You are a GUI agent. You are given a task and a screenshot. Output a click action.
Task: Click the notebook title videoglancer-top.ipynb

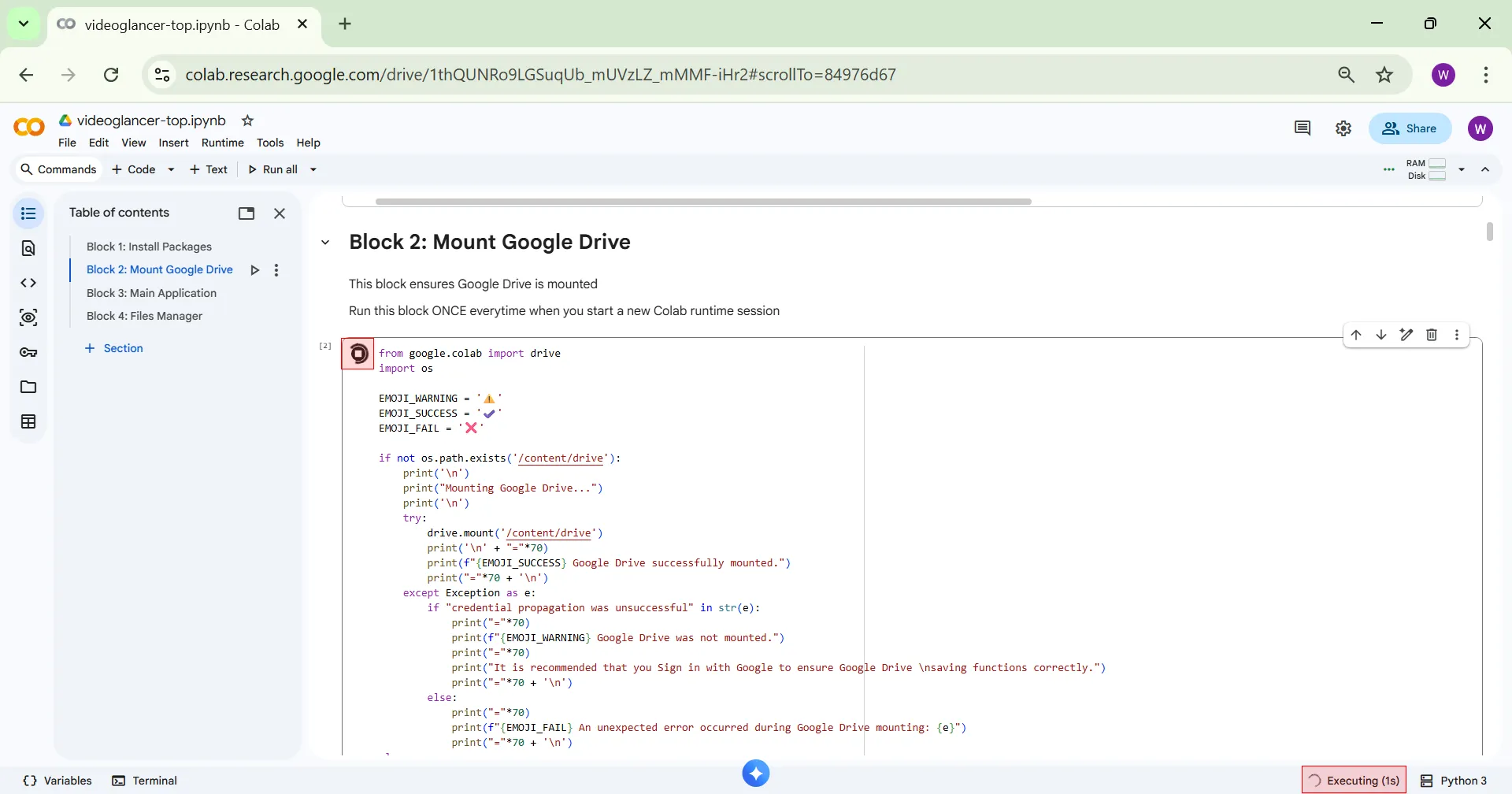pos(151,121)
